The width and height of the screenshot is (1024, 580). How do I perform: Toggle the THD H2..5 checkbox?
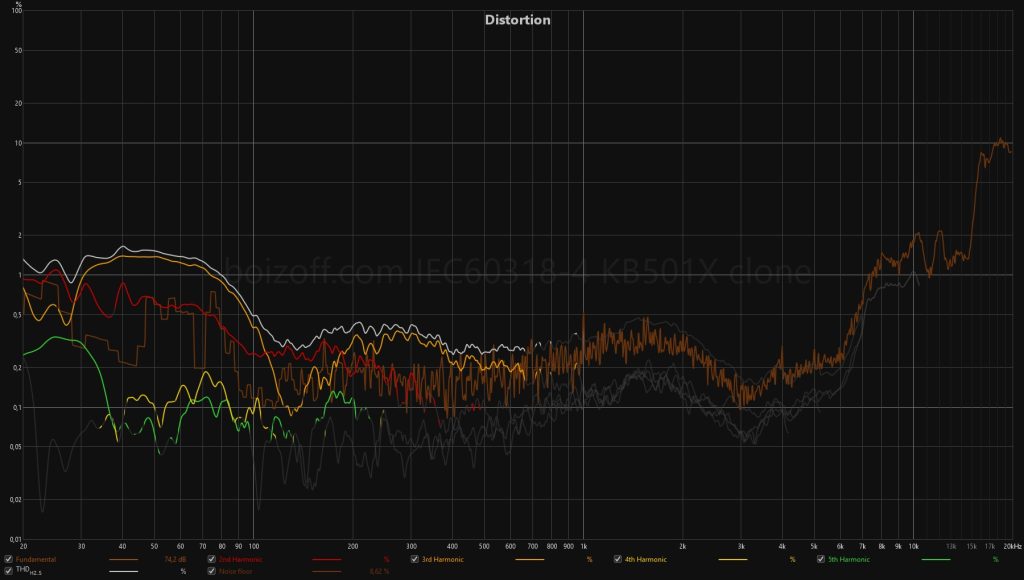8,571
